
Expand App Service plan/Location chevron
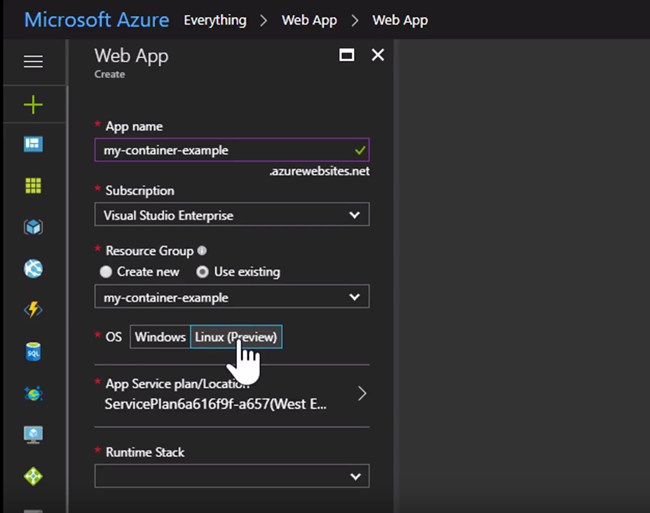(x=362, y=393)
